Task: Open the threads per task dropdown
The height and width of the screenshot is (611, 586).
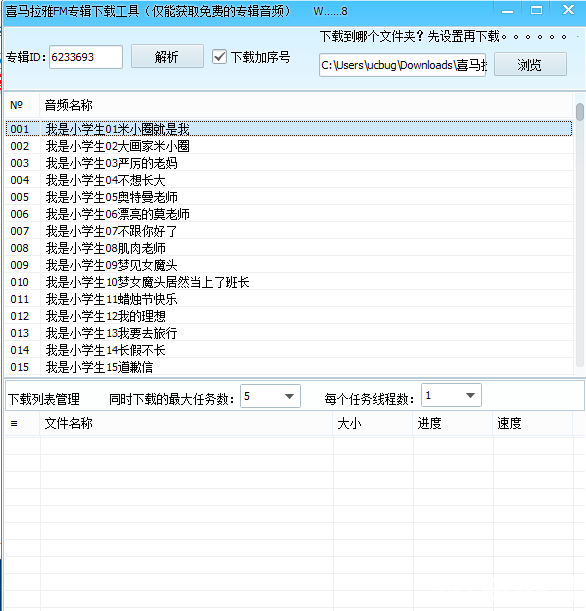Action: coord(451,395)
